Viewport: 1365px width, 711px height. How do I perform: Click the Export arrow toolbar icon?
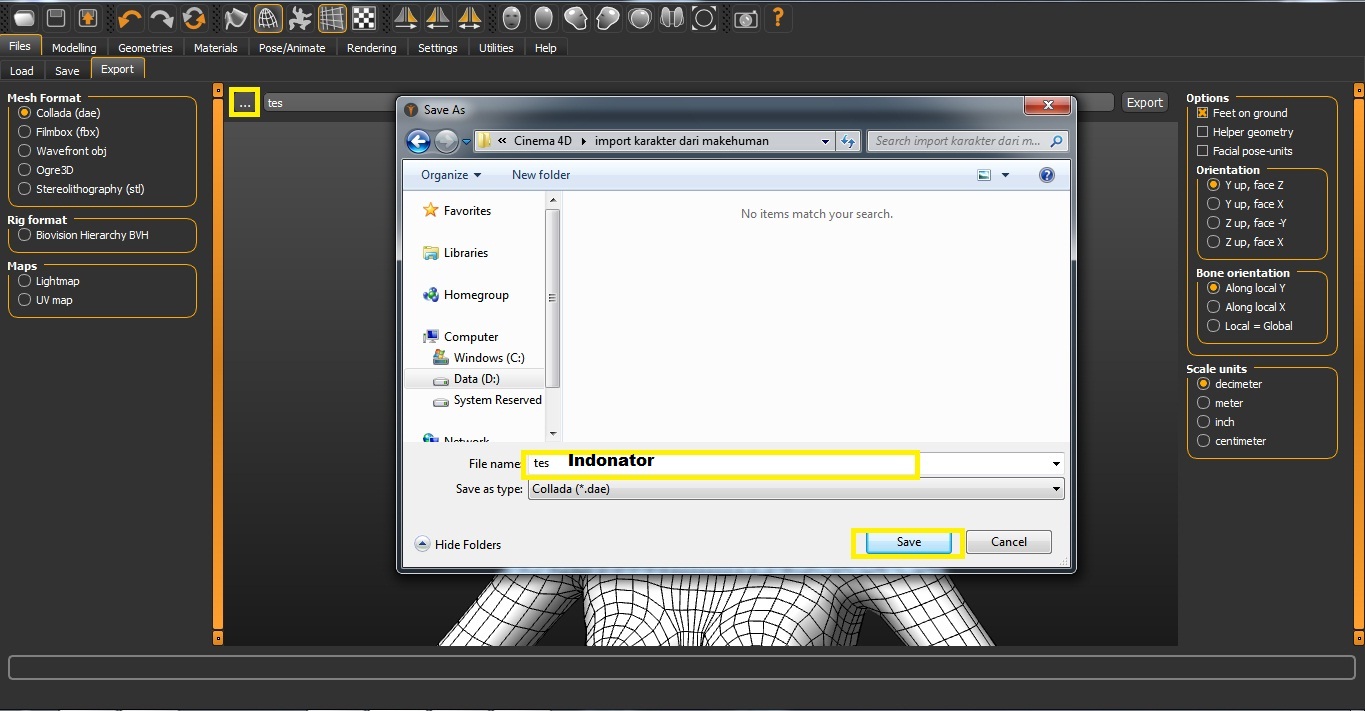88,18
